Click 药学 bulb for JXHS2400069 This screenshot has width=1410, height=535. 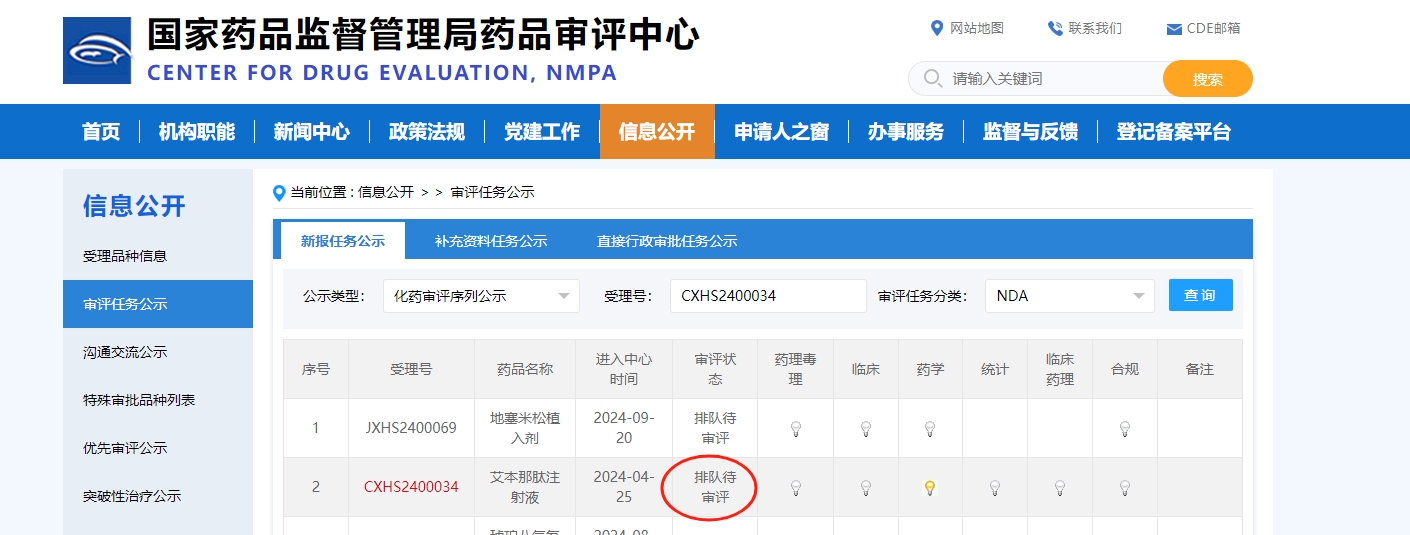pyautogui.click(x=930, y=429)
